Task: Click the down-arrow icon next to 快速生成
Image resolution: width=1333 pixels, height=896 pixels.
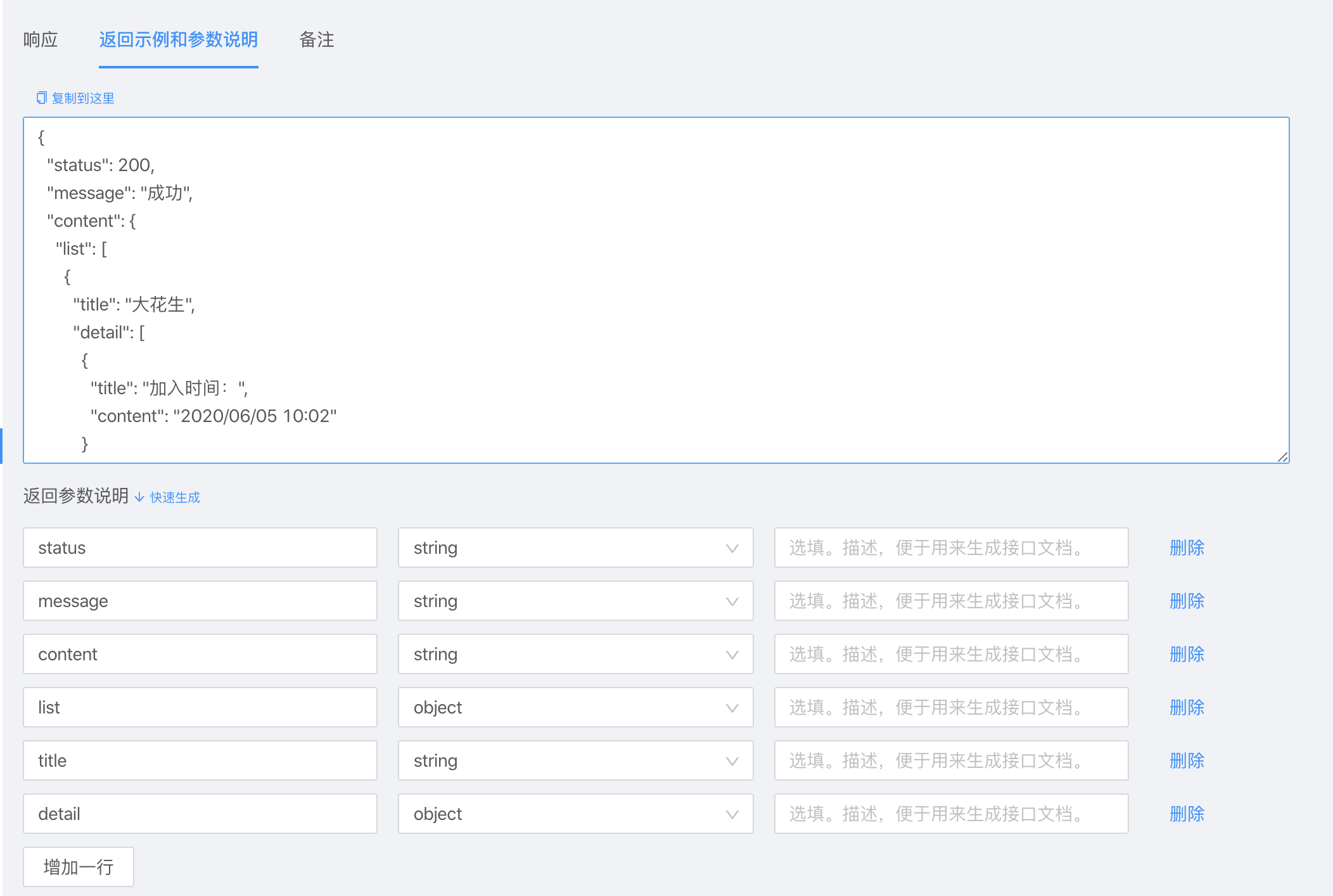Action: pos(139,498)
